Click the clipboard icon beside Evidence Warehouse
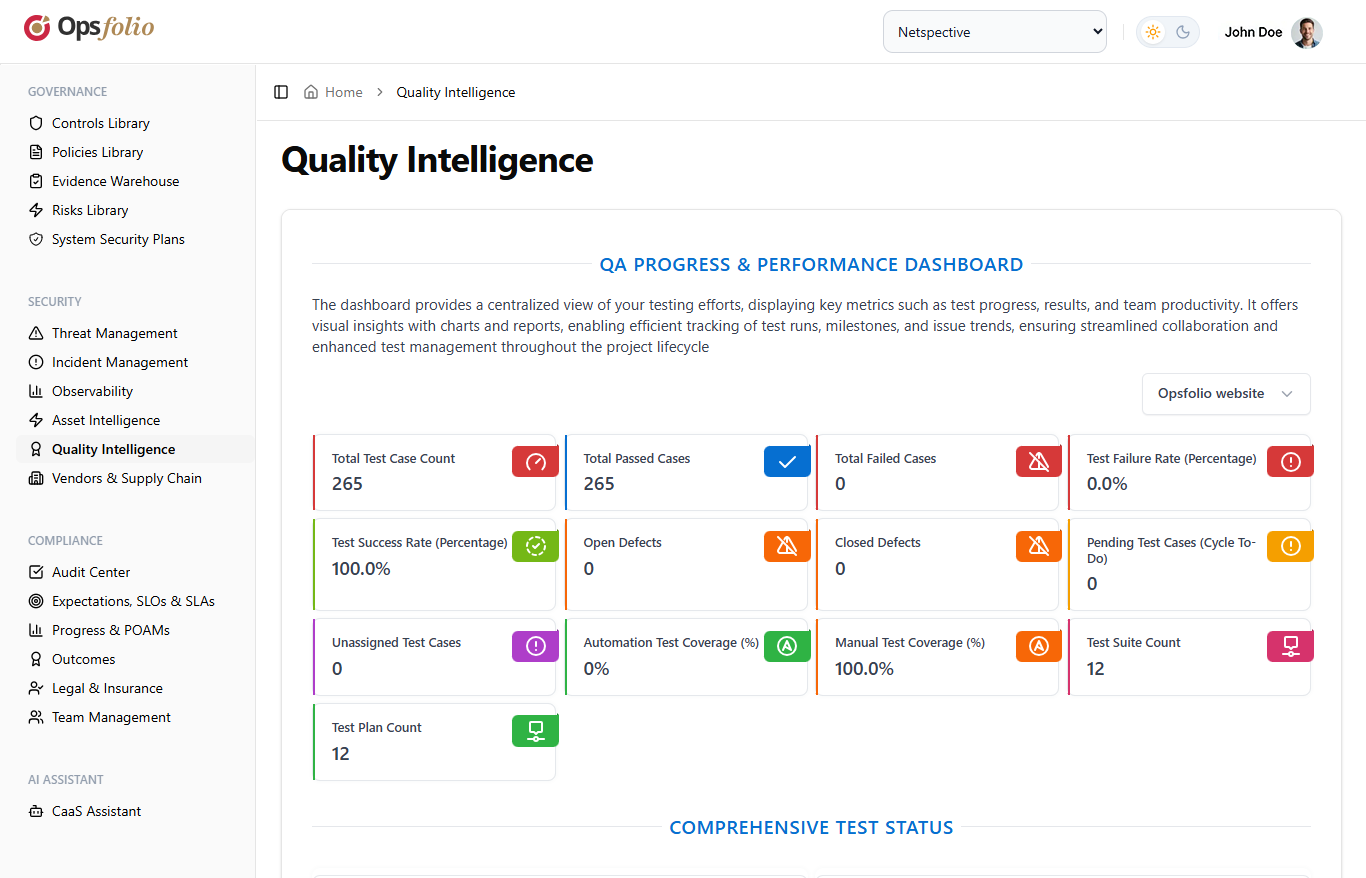1366x878 pixels. 36,181
